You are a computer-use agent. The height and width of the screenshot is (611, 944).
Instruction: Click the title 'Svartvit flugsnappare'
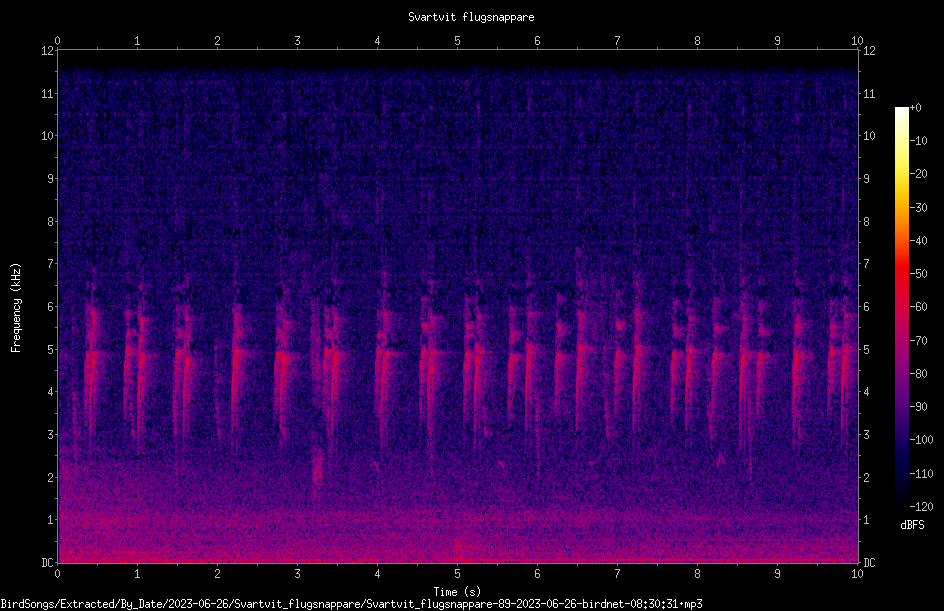coord(471,17)
